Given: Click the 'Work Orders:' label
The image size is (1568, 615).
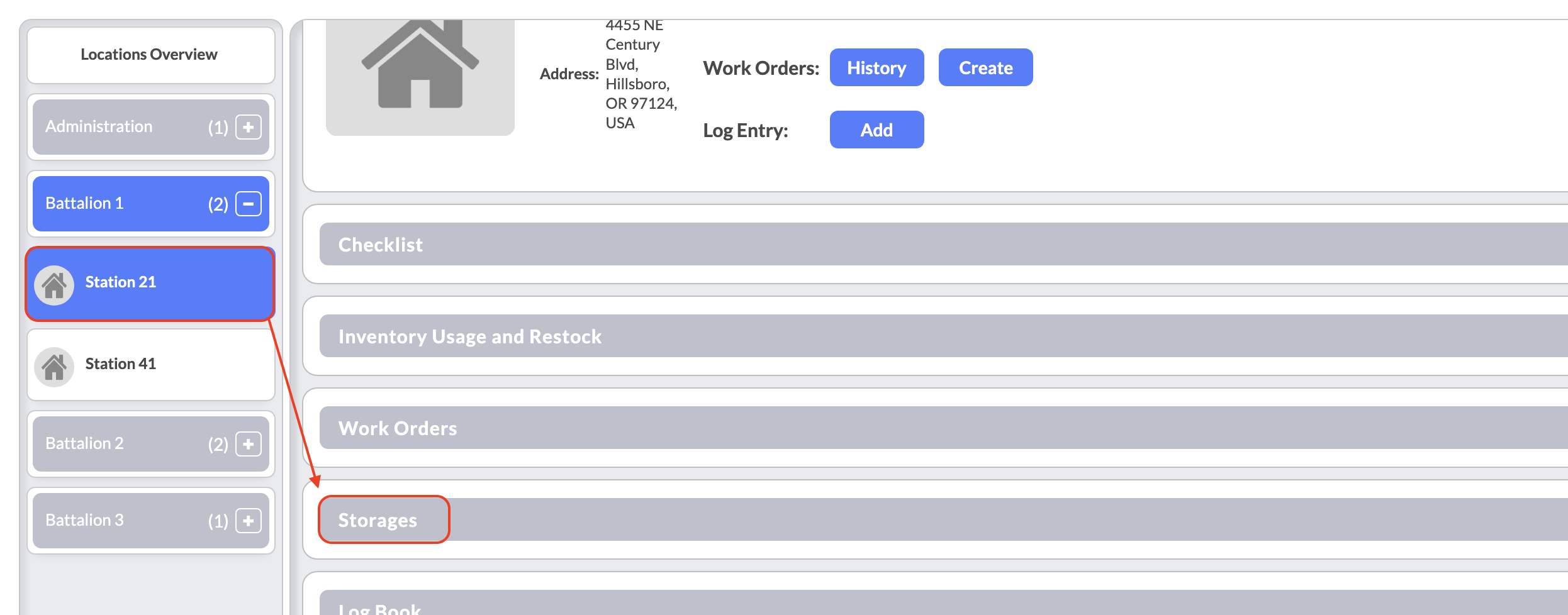Looking at the screenshot, I should (761, 68).
